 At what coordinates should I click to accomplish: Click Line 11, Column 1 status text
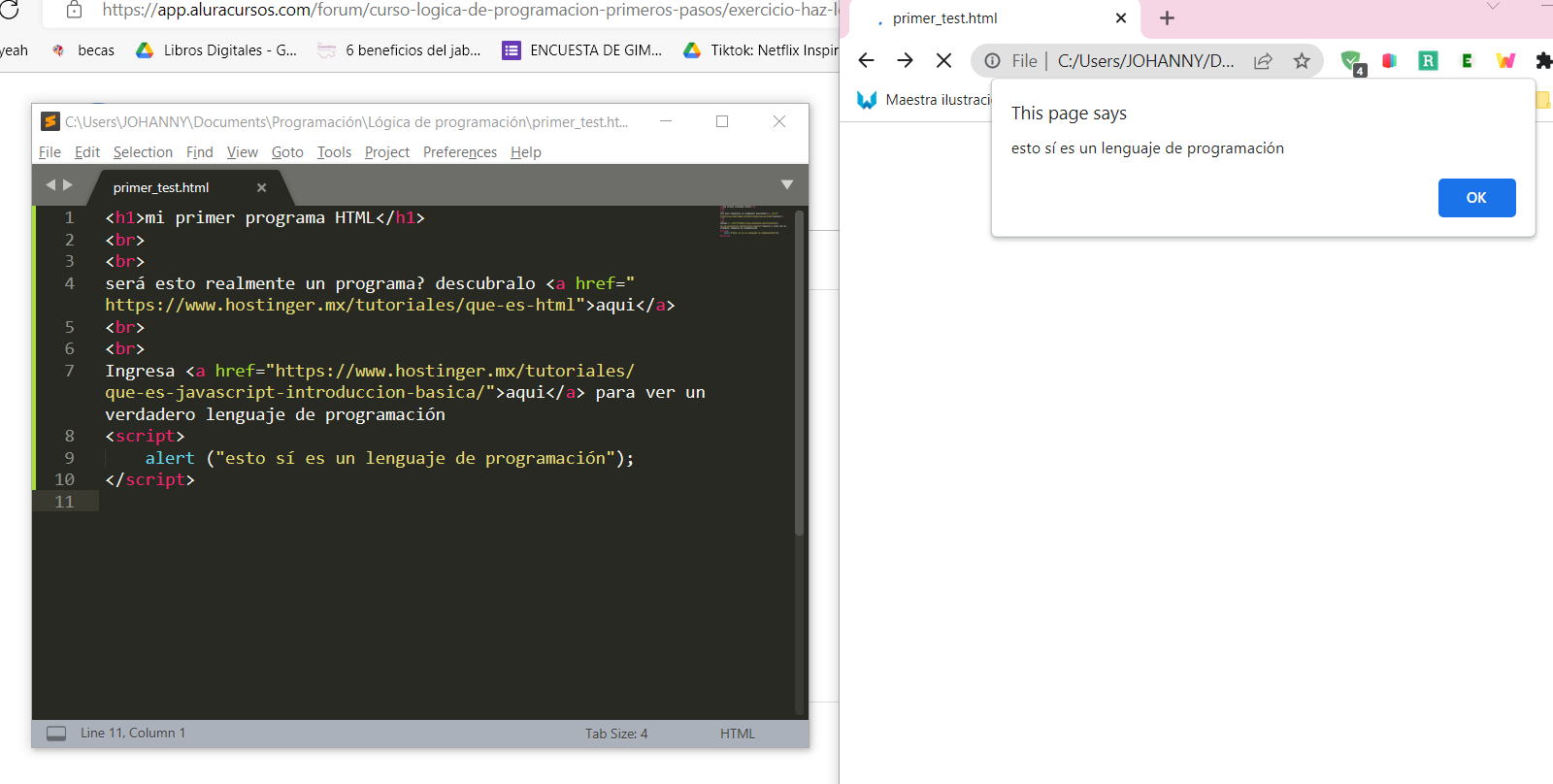point(133,733)
